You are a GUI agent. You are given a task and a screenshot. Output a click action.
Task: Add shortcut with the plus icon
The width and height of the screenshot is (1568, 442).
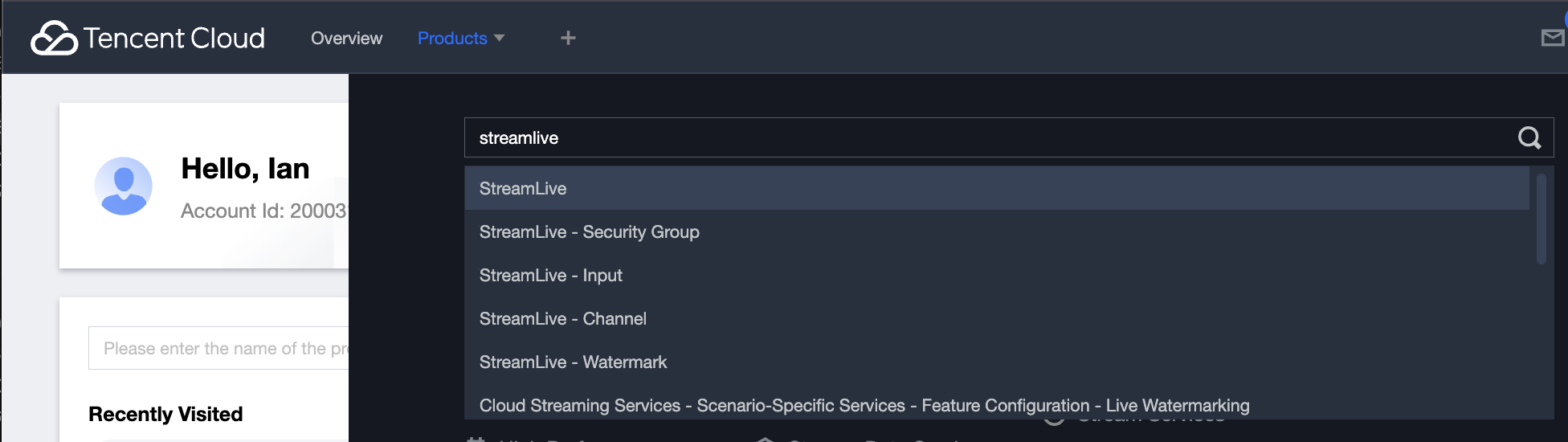point(568,38)
